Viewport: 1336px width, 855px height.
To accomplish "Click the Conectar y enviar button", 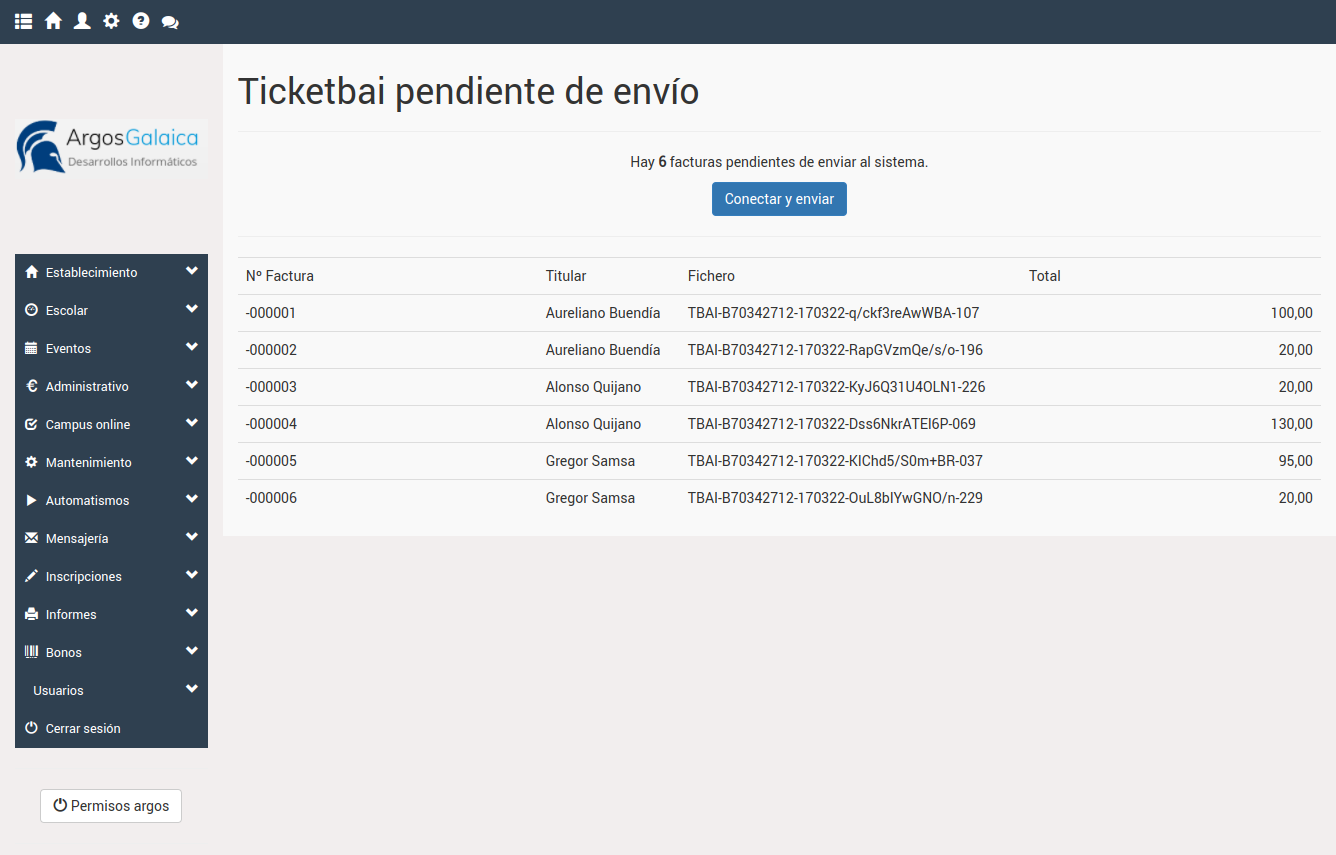I will [779, 199].
